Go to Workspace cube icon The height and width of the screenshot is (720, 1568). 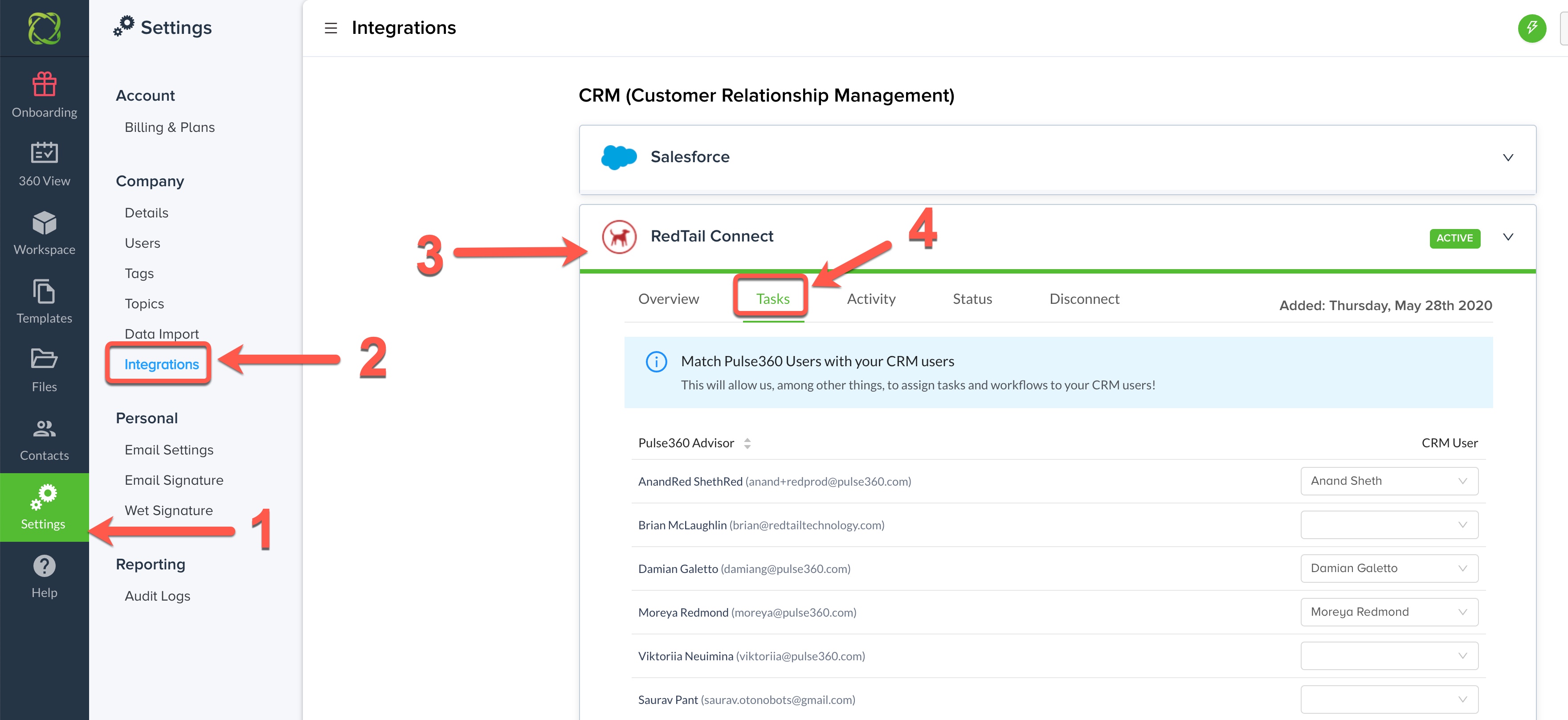pyautogui.click(x=44, y=223)
